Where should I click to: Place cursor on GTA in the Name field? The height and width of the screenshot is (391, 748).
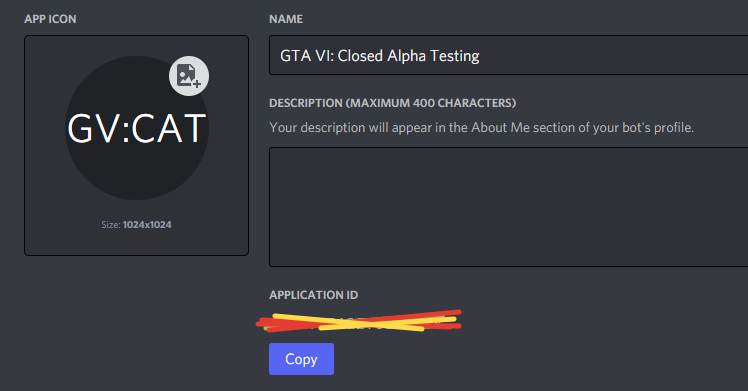pyautogui.click(x=295, y=56)
